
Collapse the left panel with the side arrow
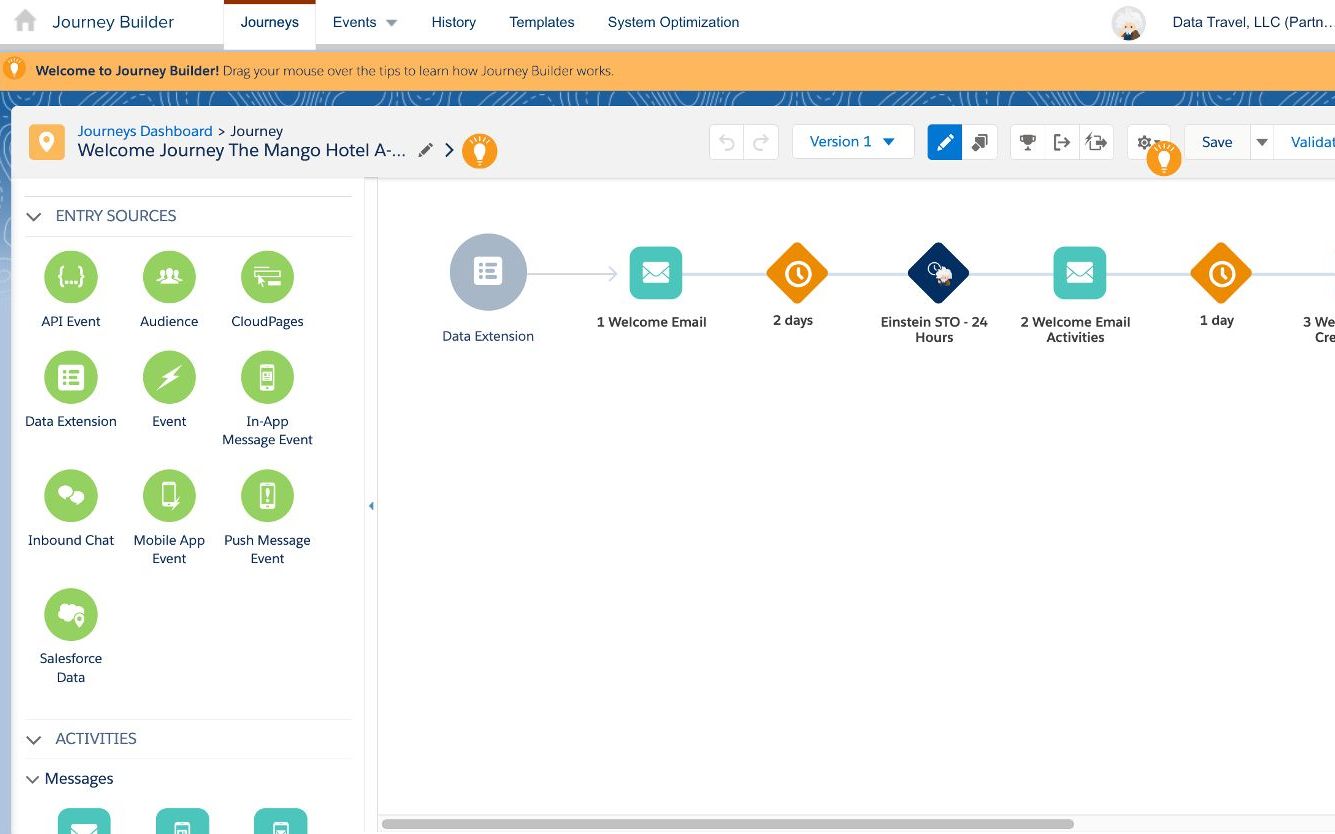click(x=371, y=506)
